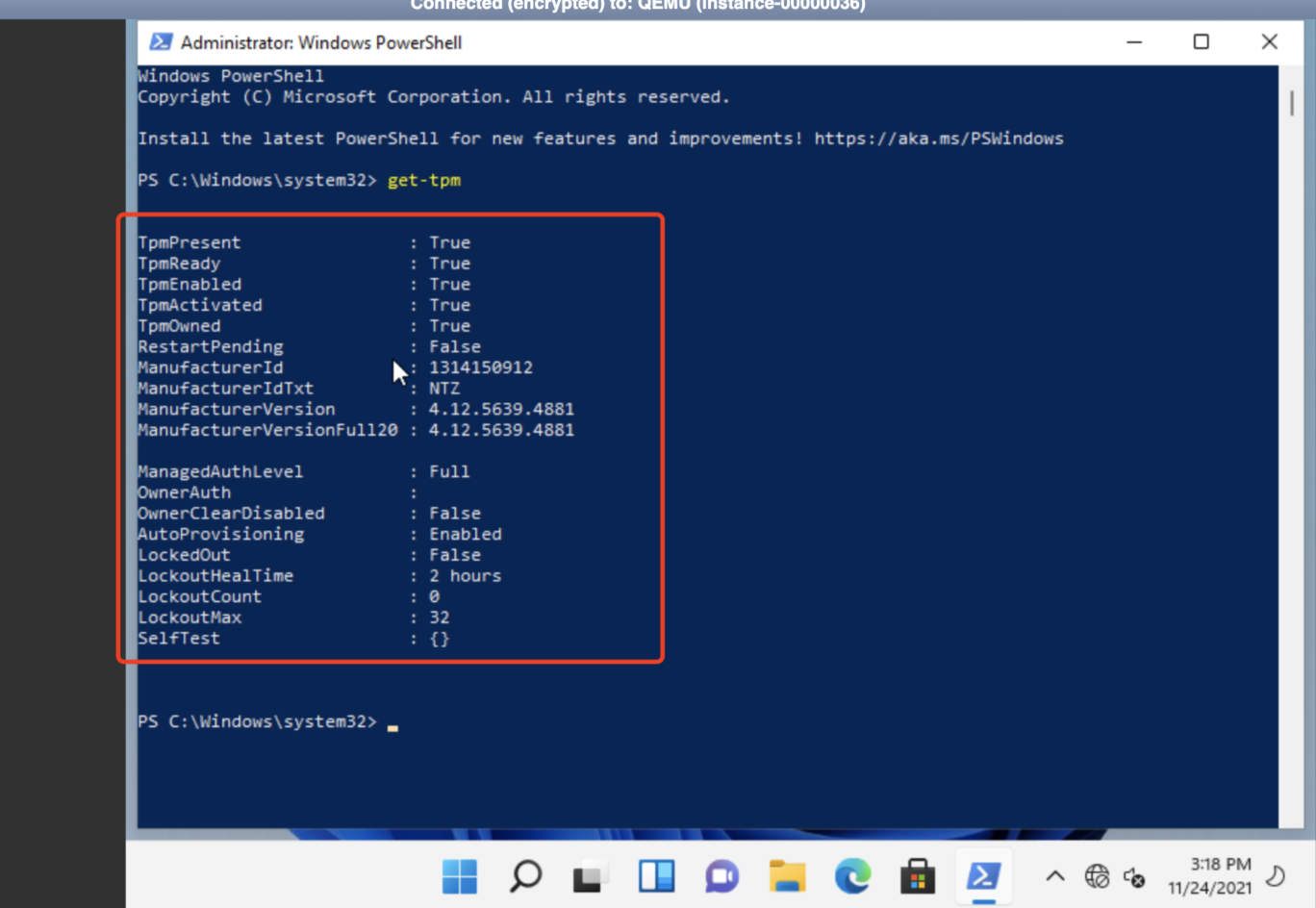The height and width of the screenshot is (908, 1316).
Task: Open File Explorer folder icon
Action: [787, 876]
